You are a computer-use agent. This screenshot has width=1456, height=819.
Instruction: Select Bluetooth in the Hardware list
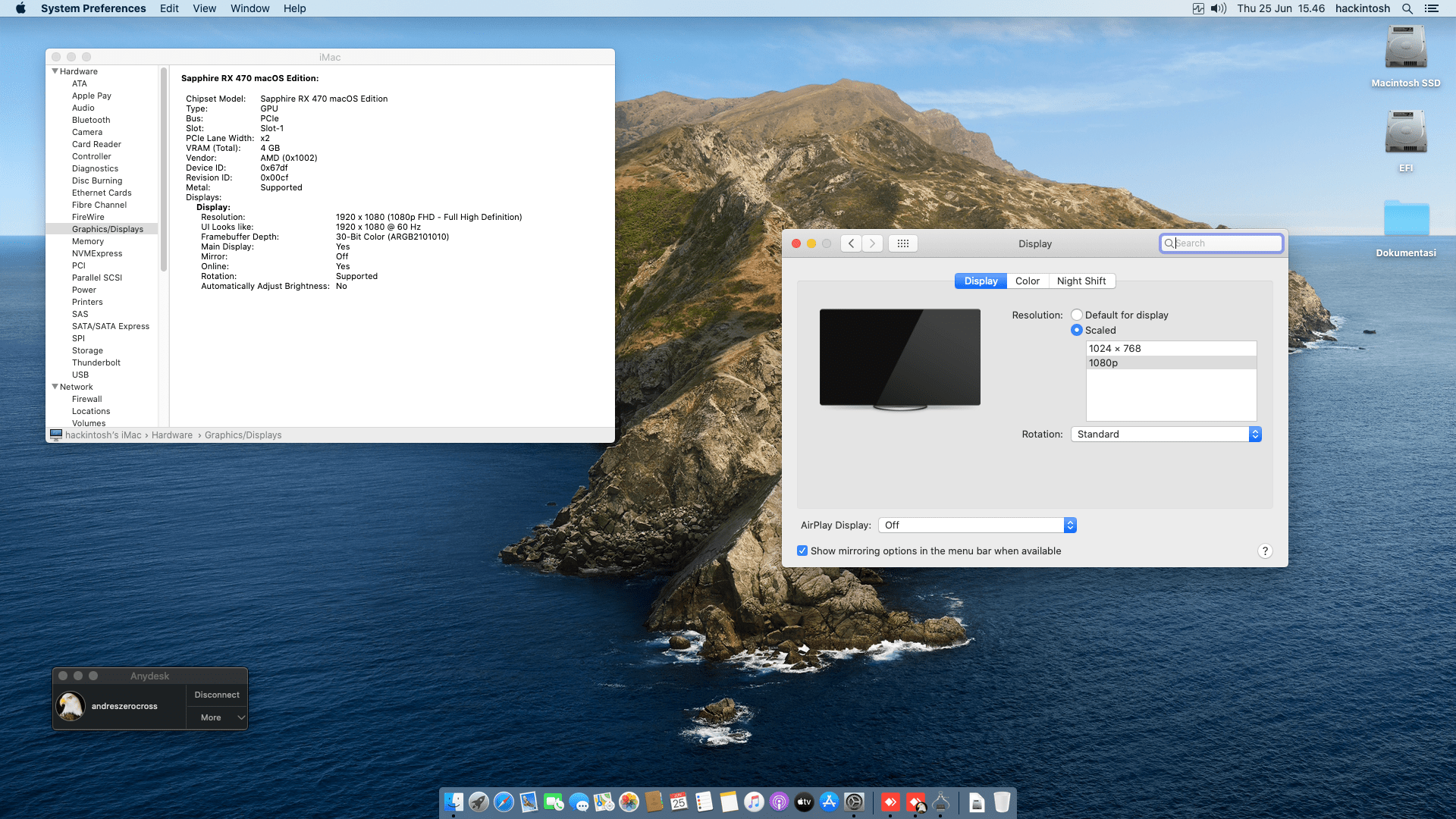91,120
